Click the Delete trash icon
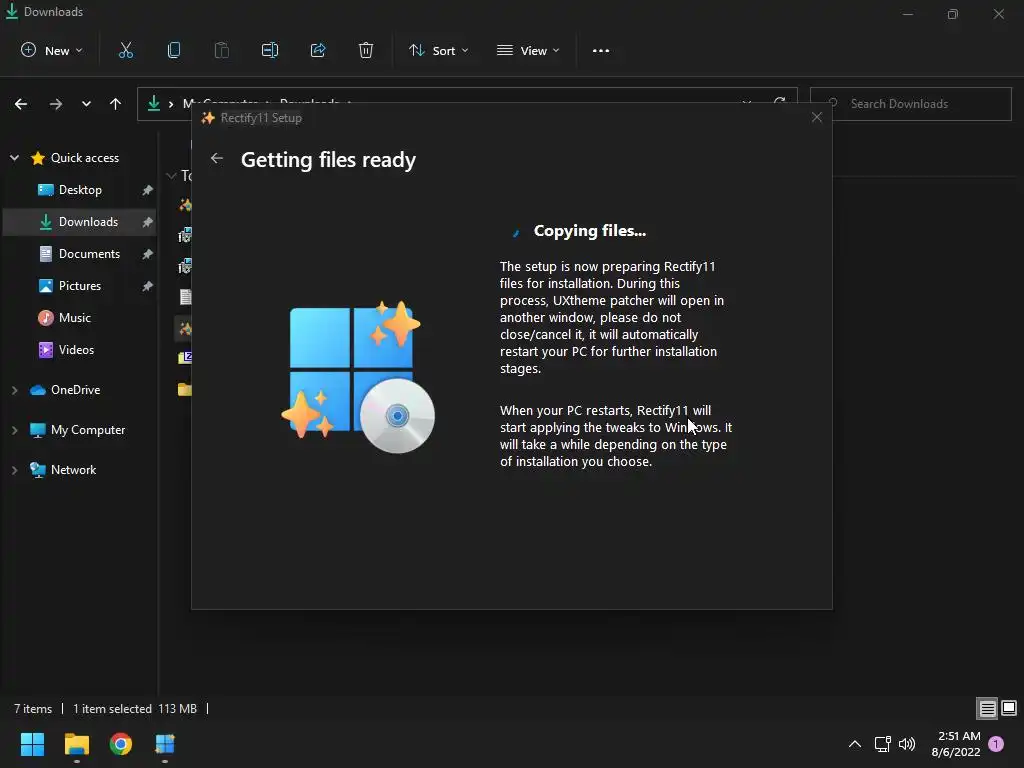This screenshot has width=1024, height=768. [366, 50]
